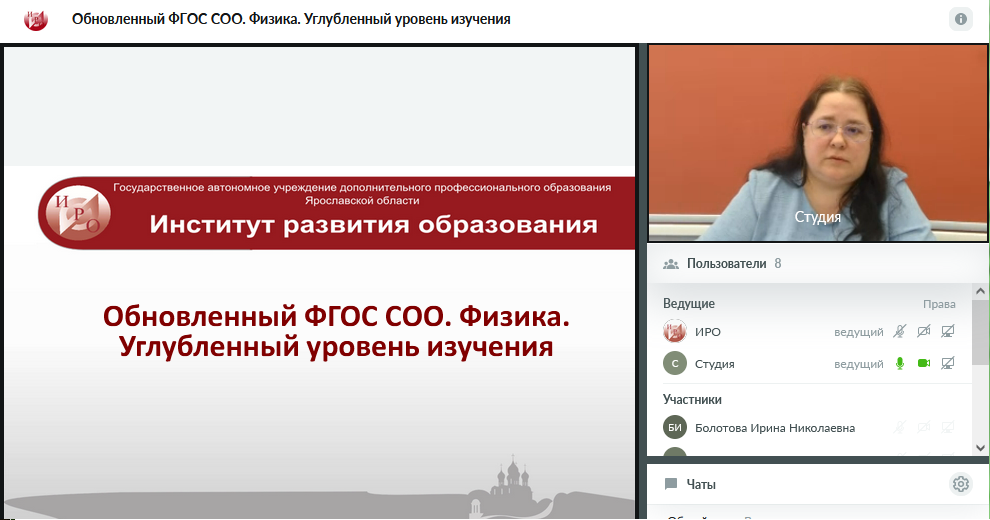Click the presentation slide area
The width and height of the screenshot is (990, 520).
(x=319, y=283)
